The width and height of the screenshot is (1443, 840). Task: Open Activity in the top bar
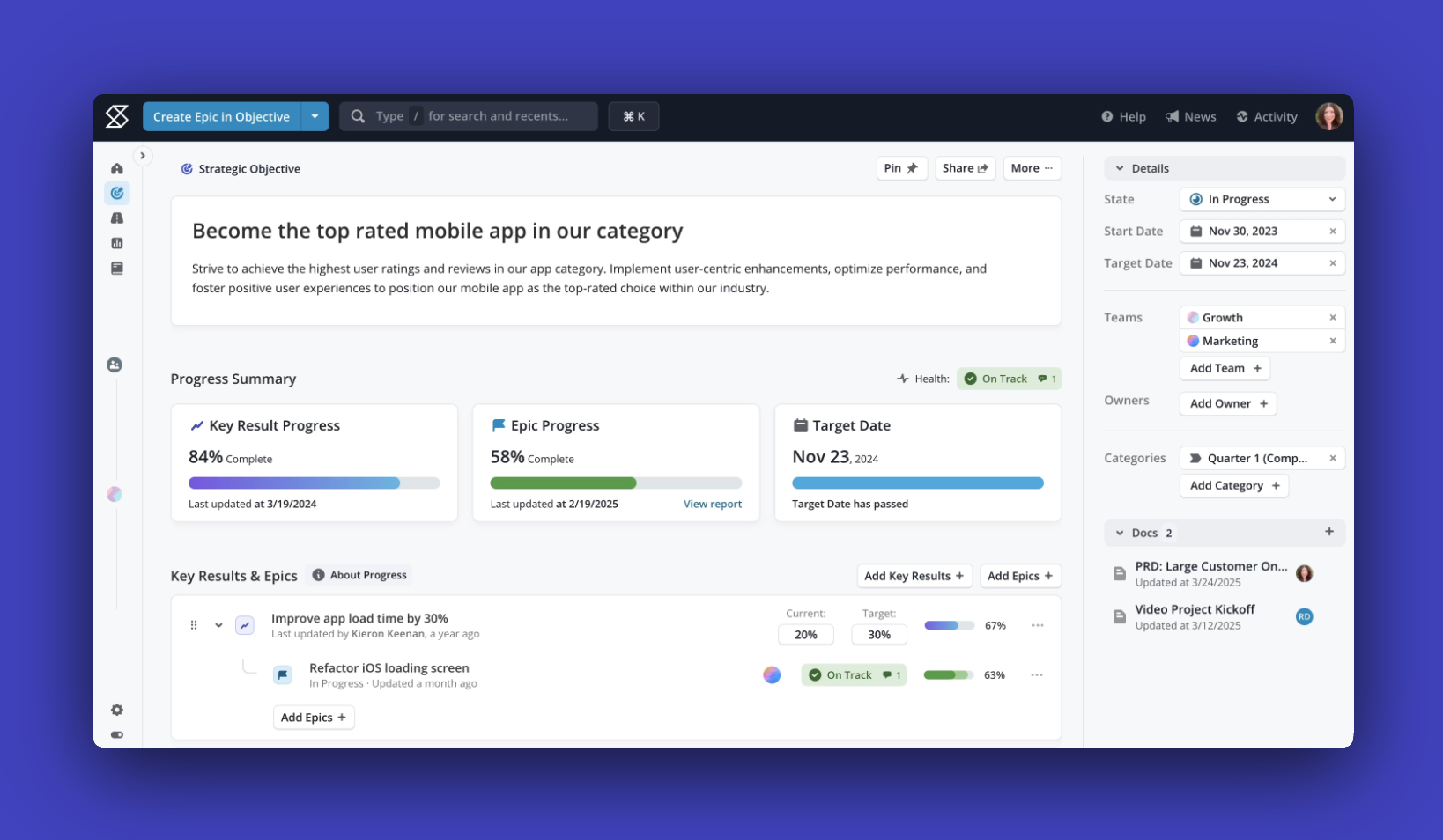click(1267, 116)
